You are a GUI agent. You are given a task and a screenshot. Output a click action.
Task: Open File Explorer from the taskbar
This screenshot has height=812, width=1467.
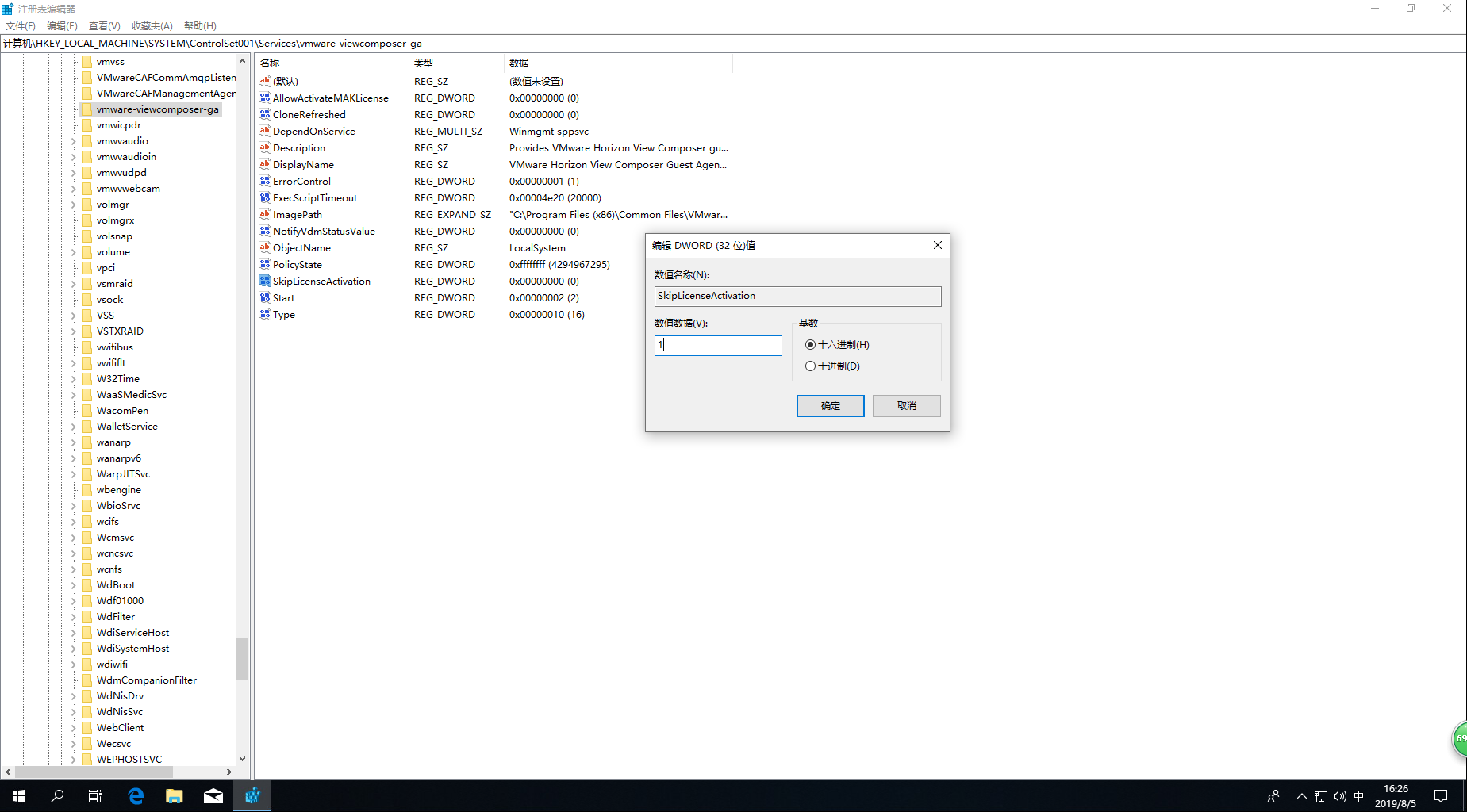click(175, 796)
